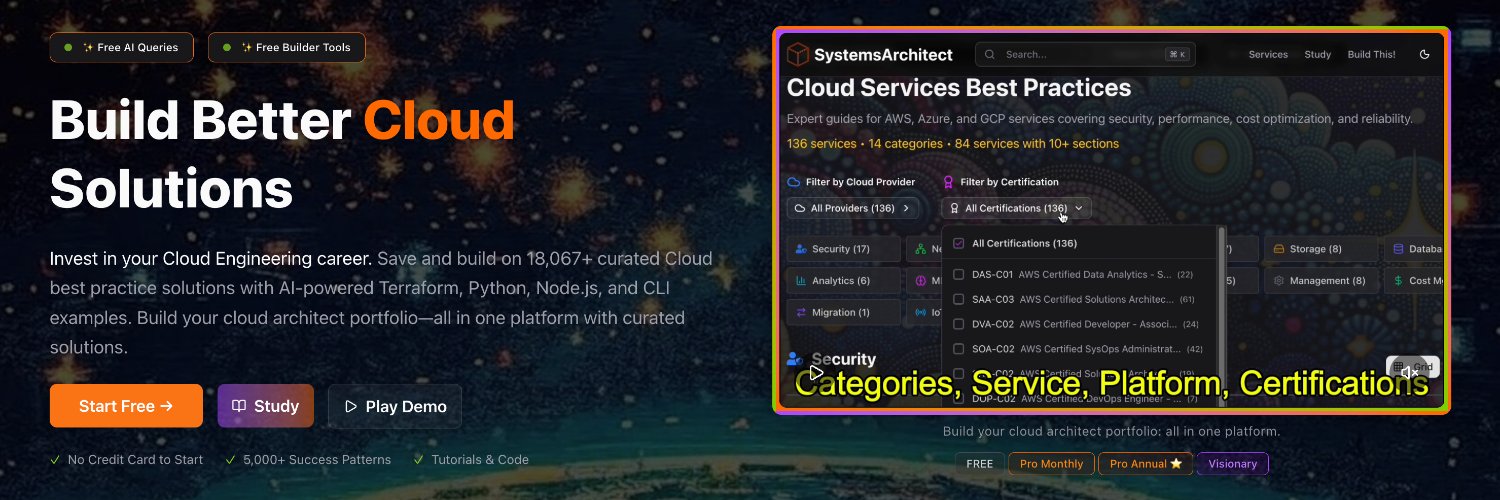
Task: Click the 136 services statistics line
Action: coord(953,144)
